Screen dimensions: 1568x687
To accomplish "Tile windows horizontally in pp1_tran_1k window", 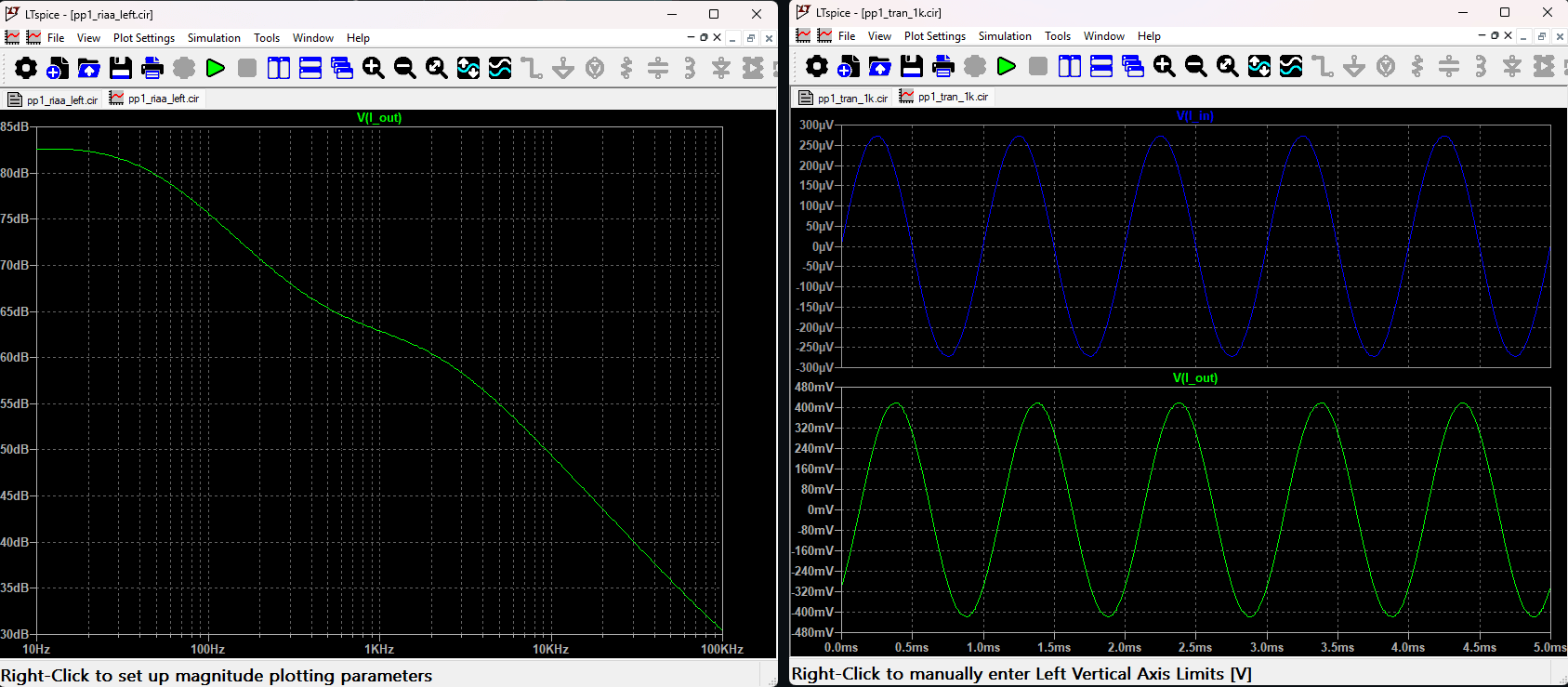I will click(1101, 66).
